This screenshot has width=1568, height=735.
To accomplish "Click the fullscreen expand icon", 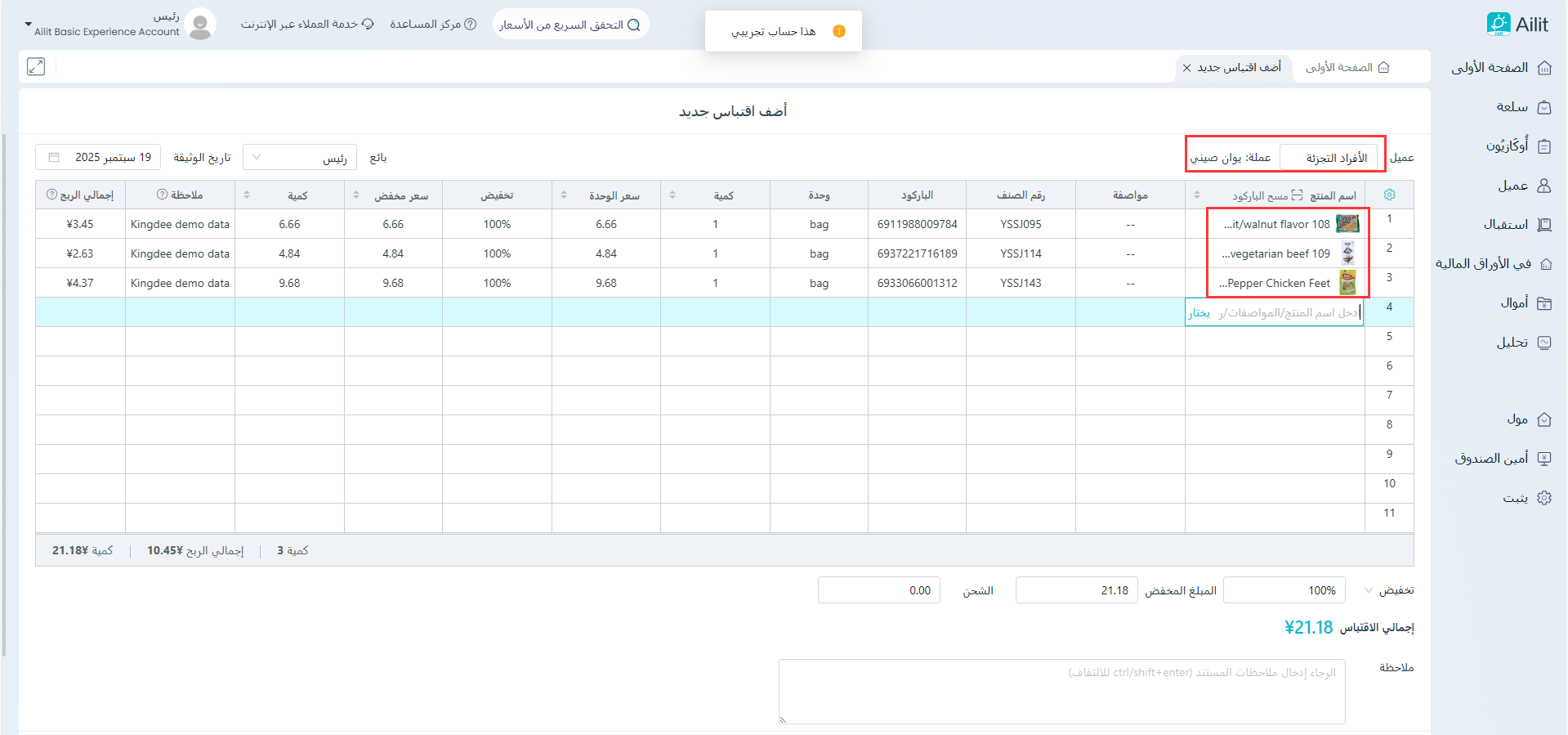I will tap(36, 67).
